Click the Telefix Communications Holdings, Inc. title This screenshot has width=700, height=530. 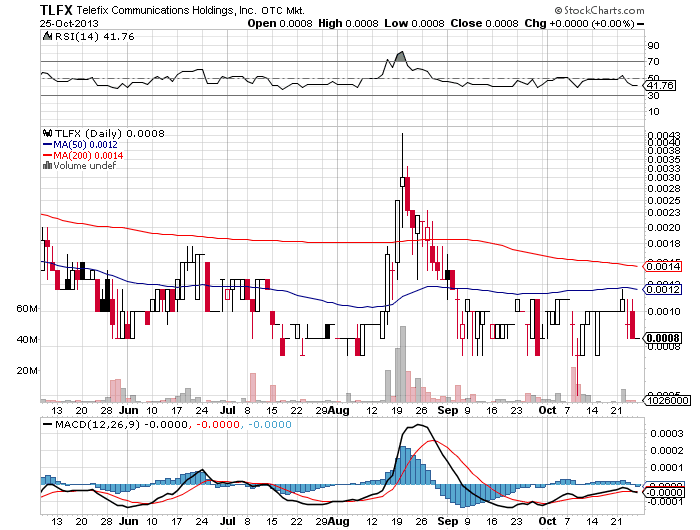pos(166,11)
